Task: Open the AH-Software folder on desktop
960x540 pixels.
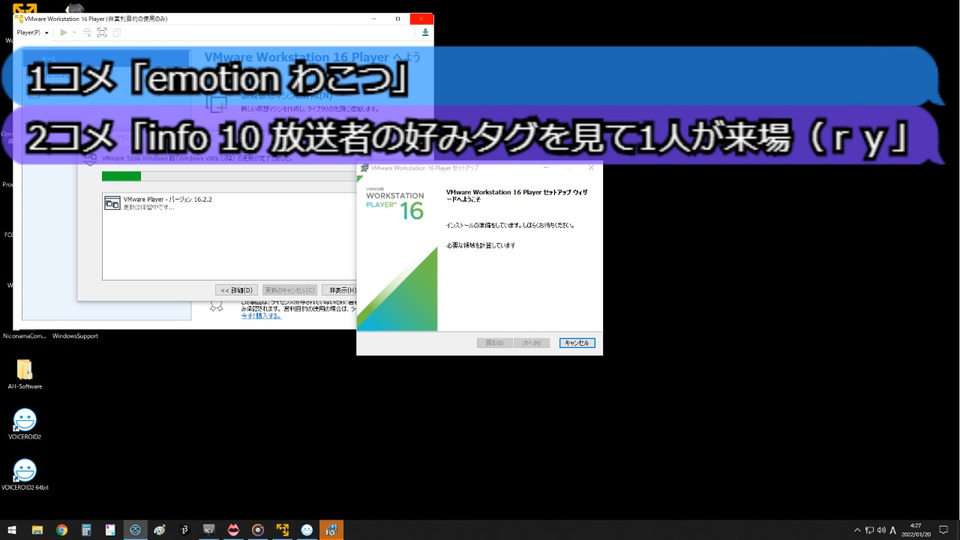Action: click(24, 373)
